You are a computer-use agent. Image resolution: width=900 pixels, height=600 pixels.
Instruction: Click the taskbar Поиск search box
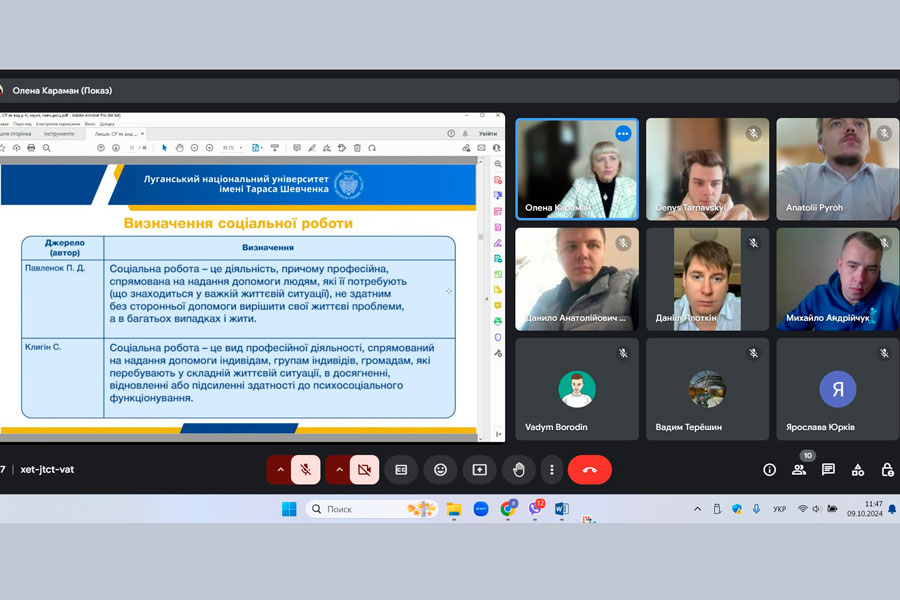[372, 509]
